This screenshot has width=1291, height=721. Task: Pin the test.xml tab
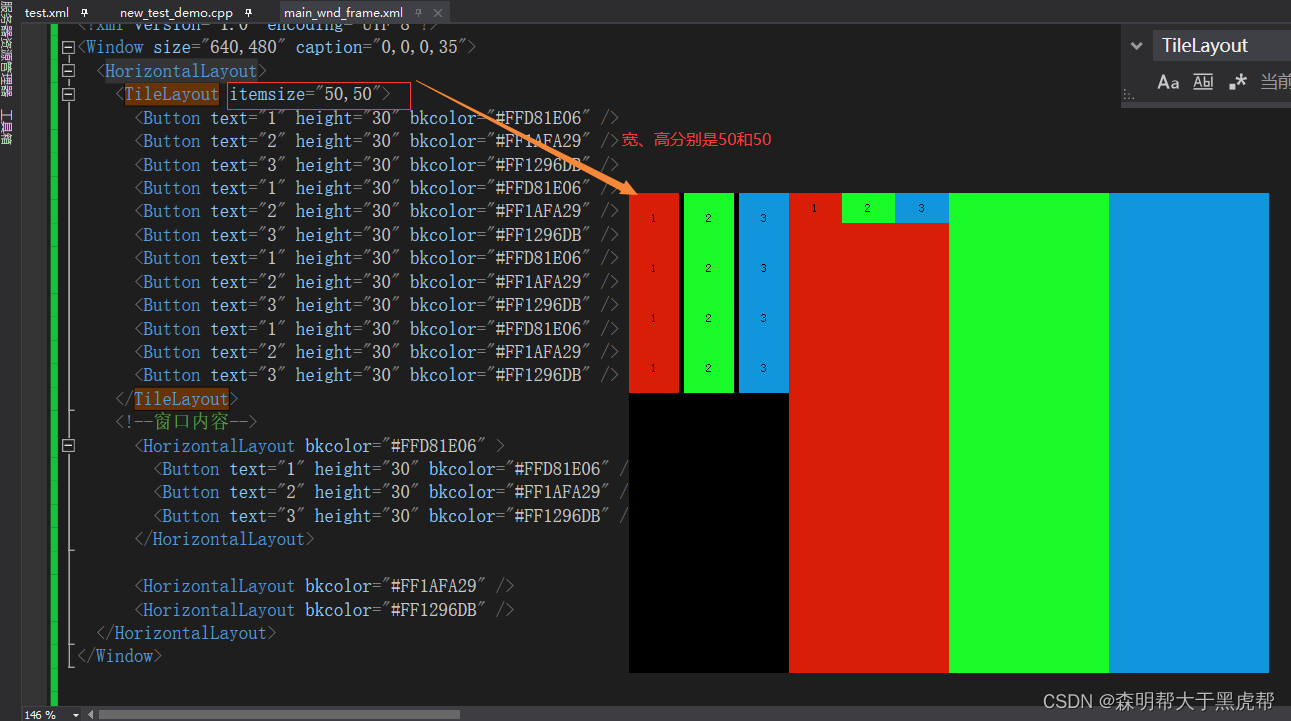84,12
